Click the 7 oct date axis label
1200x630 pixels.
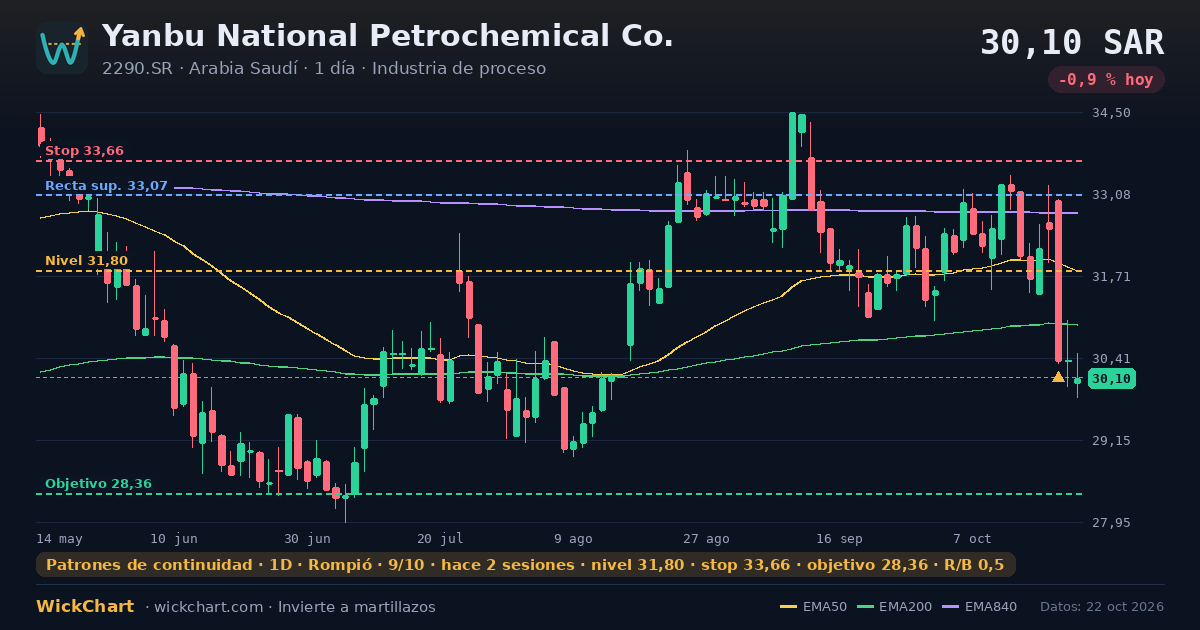972,538
